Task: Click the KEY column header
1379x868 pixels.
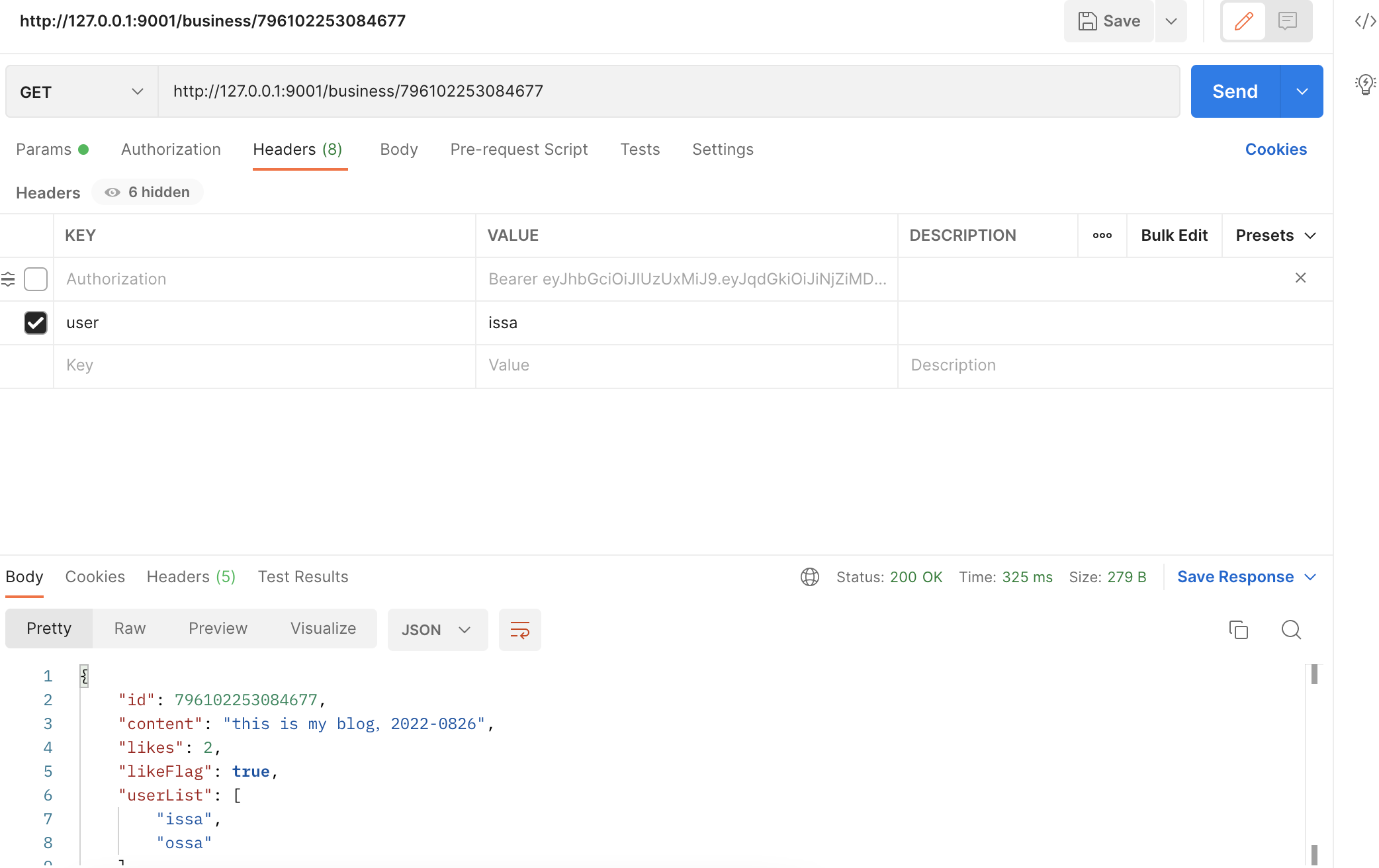Action: [80, 236]
